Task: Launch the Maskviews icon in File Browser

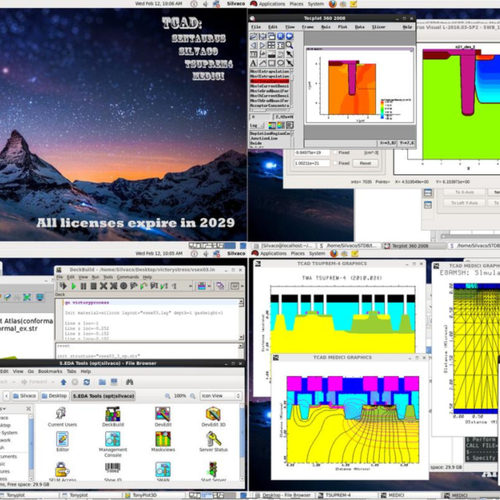Action: [x=163, y=441]
